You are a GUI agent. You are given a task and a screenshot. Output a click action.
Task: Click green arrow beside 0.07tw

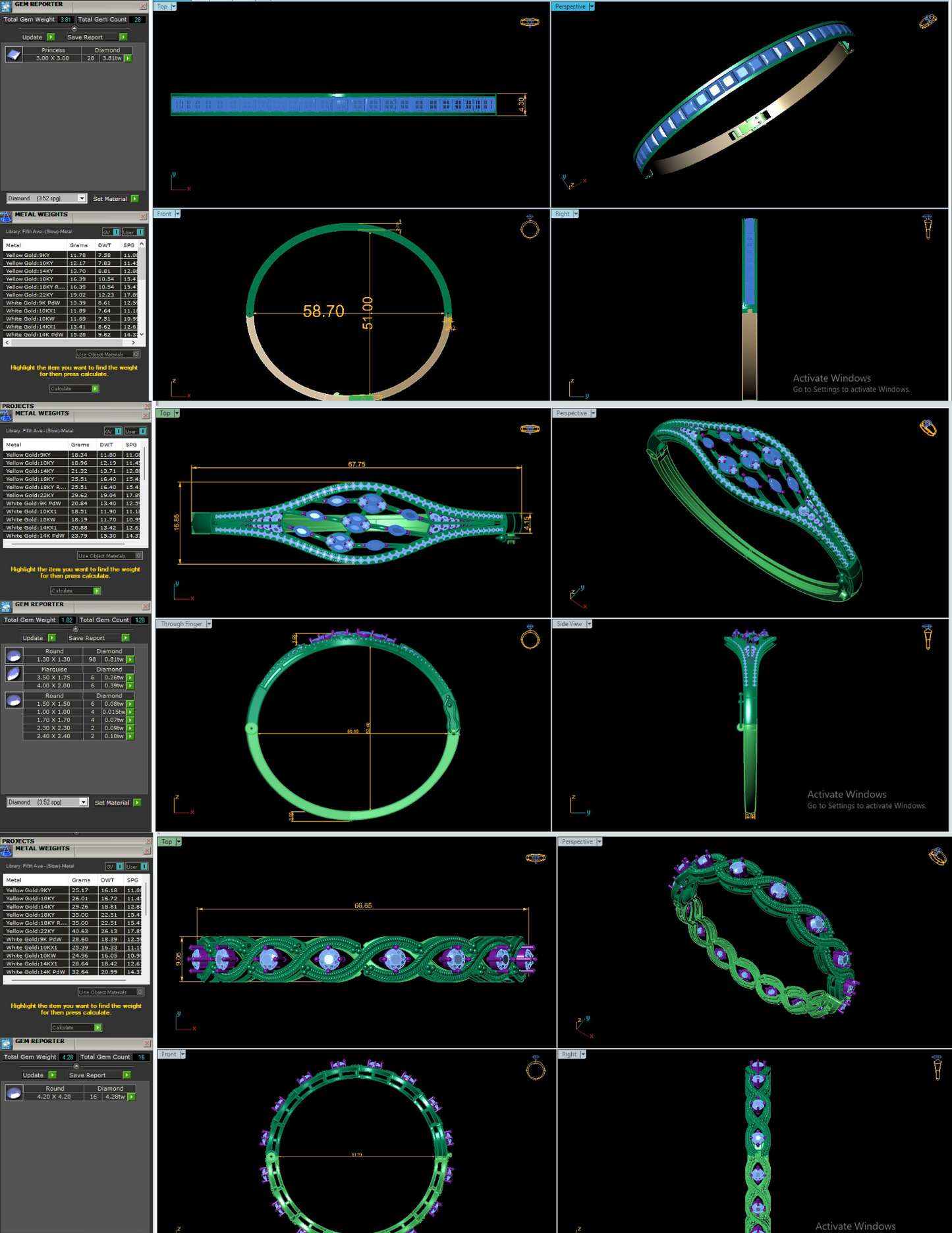130,720
